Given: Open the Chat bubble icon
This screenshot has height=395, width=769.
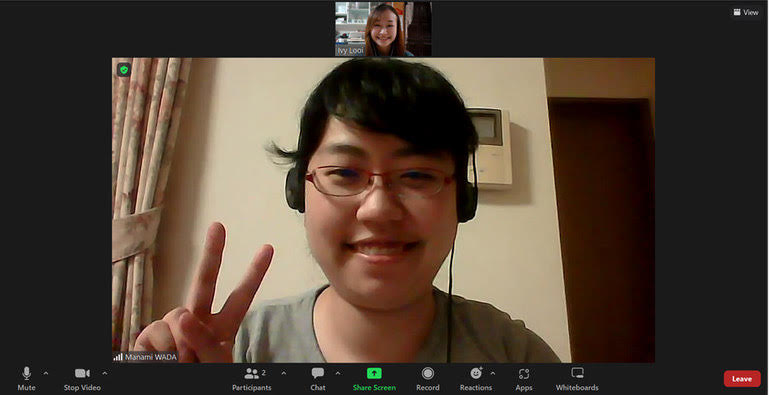Looking at the screenshot, I should tap(318, 373).
